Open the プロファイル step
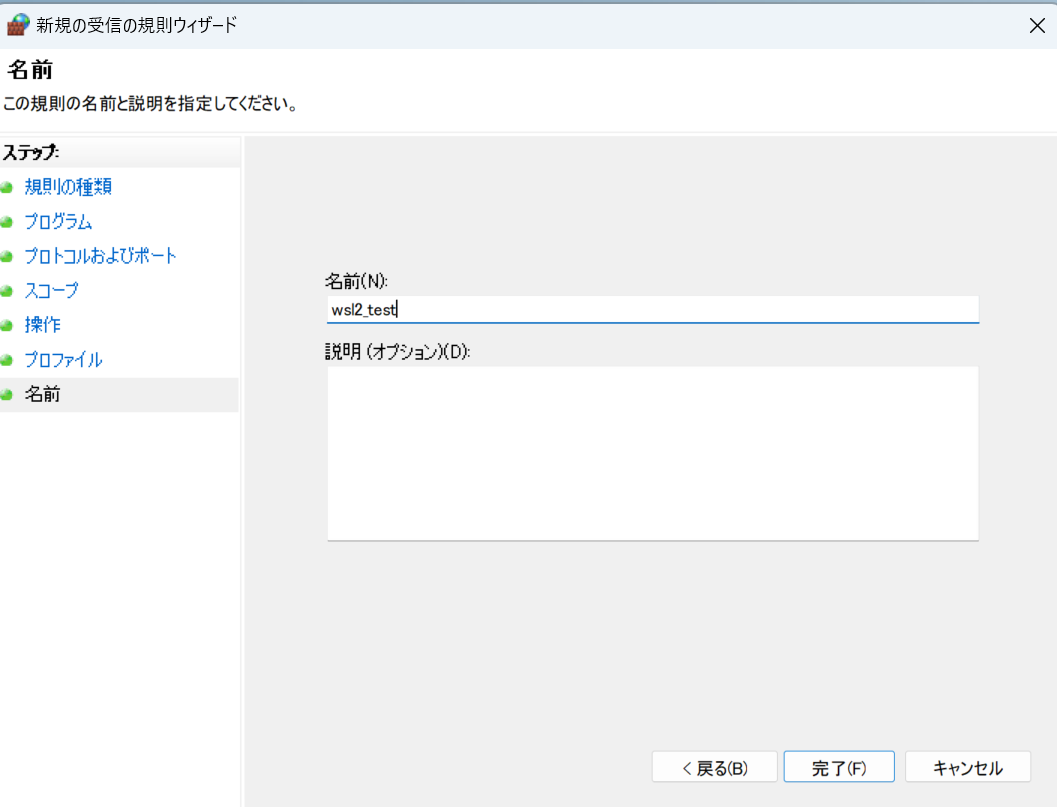This screenshot has height=807, width=1057. click(x=62, y=359)
